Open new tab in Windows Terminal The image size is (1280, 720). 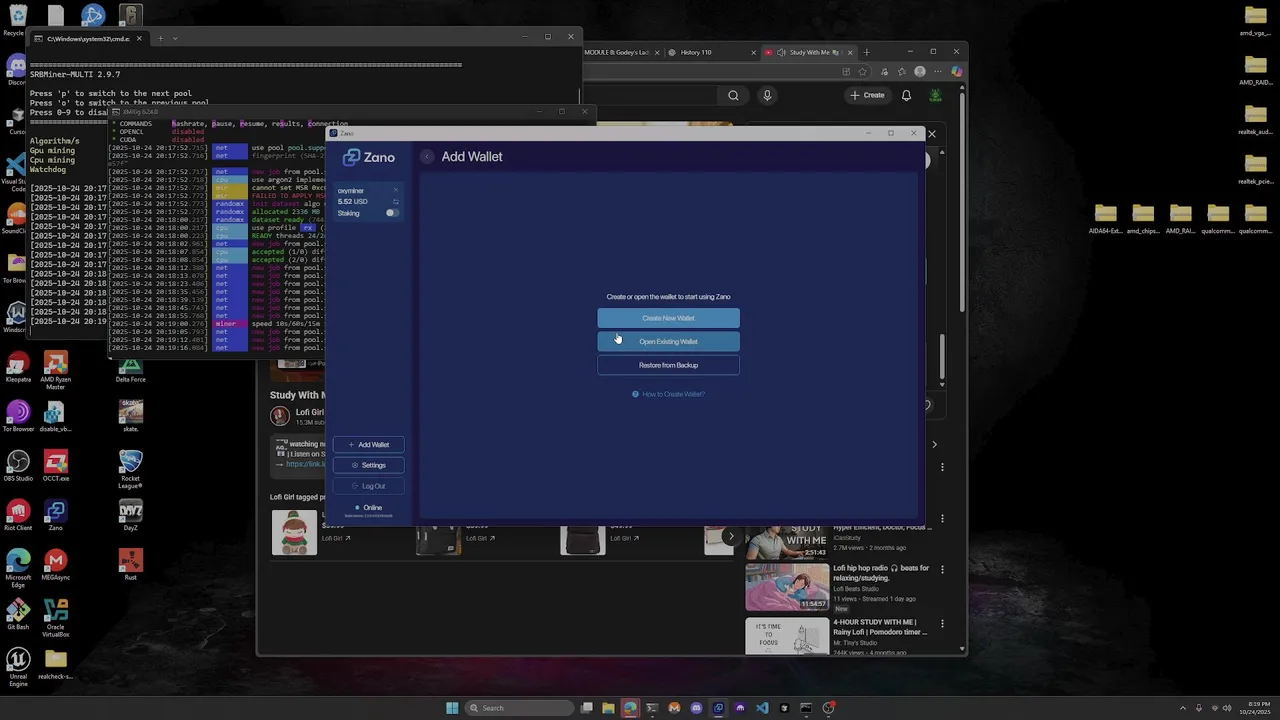[x=160, y=38]
